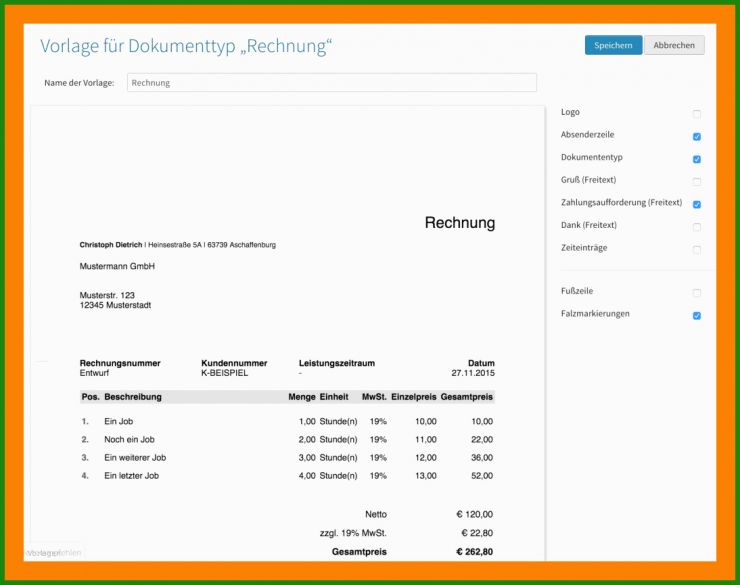
Task: Enable the Dank (Freitext) checkbox
Action: (697, 227)
